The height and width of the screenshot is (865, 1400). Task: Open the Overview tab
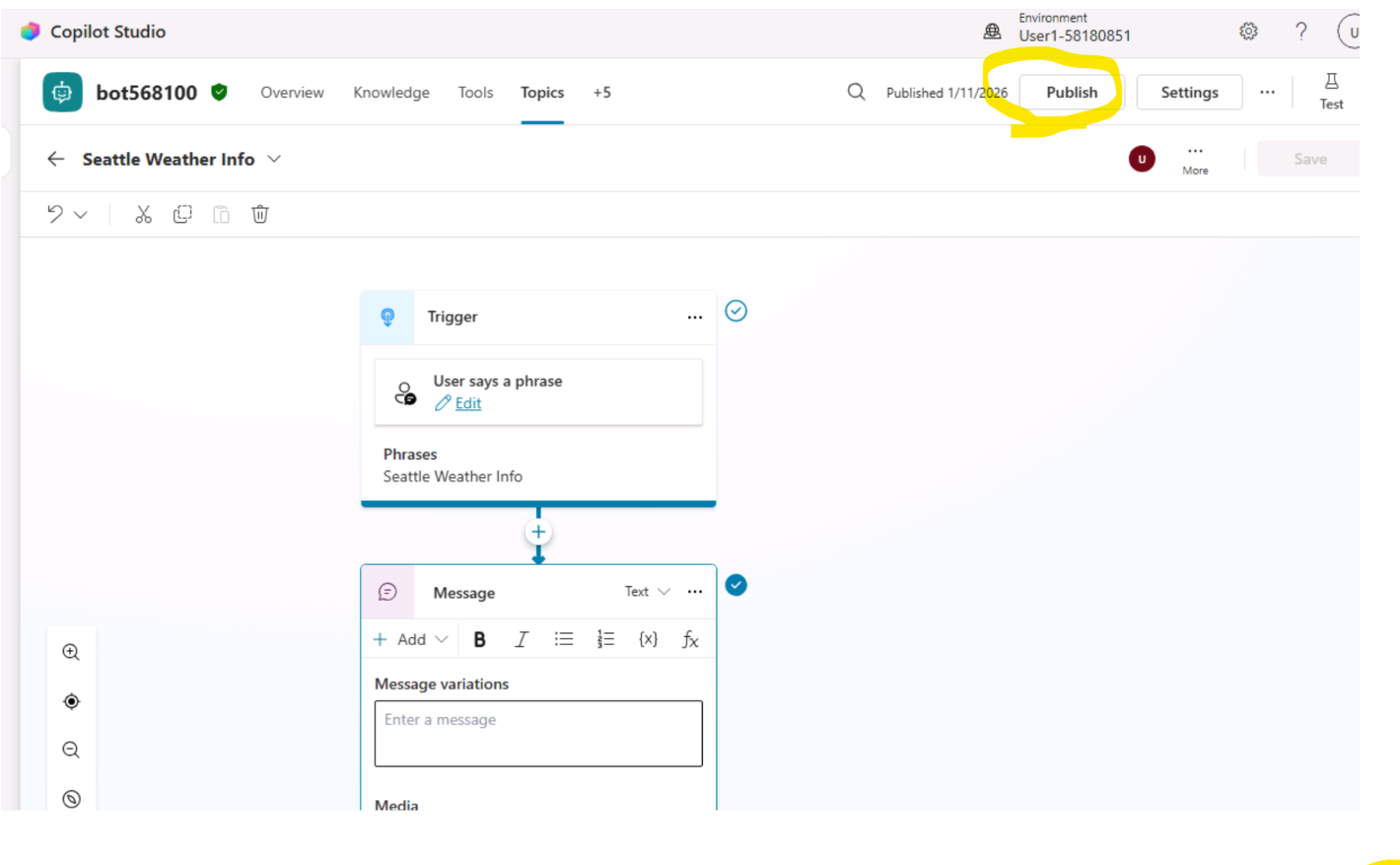click(x=292, y=92)
